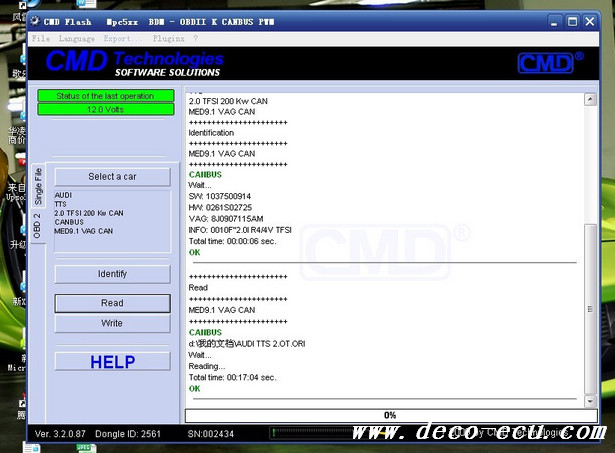Click the CANBUS entry in selected car box

click(x=69, y=222)
